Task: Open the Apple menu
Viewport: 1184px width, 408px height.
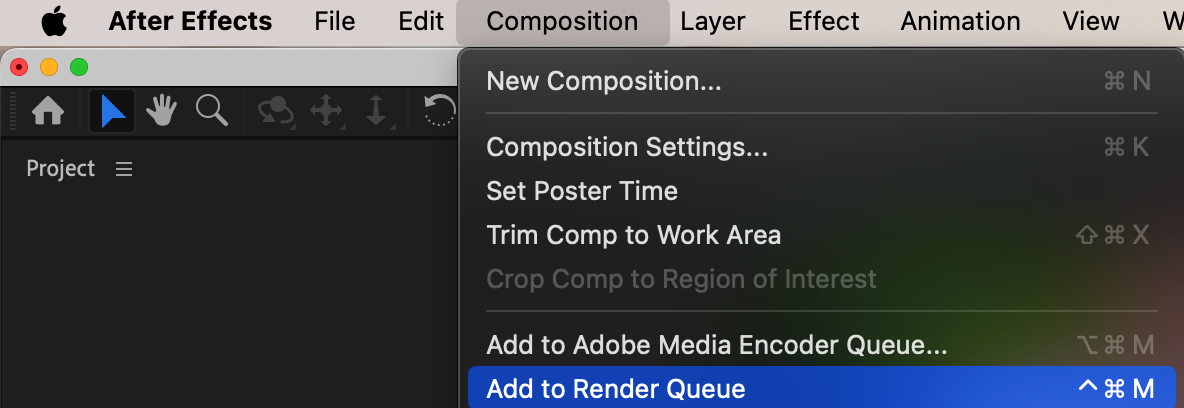Action: (x=54, y=21)
